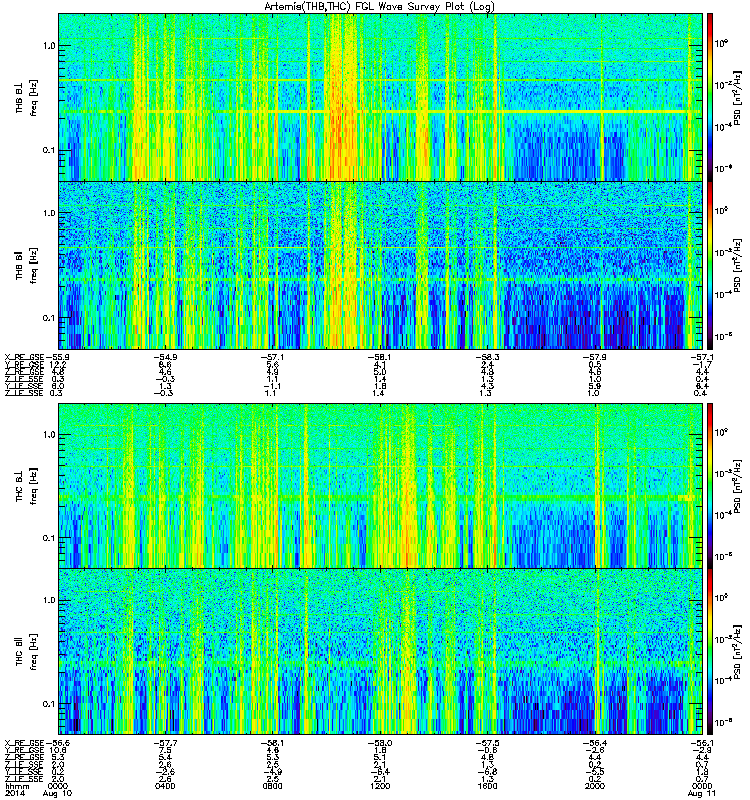
Task: Click the plot title 'Artemis(THB,THC) FGL Wave Survey Plot (Log)'
Action: click(379, 7)
